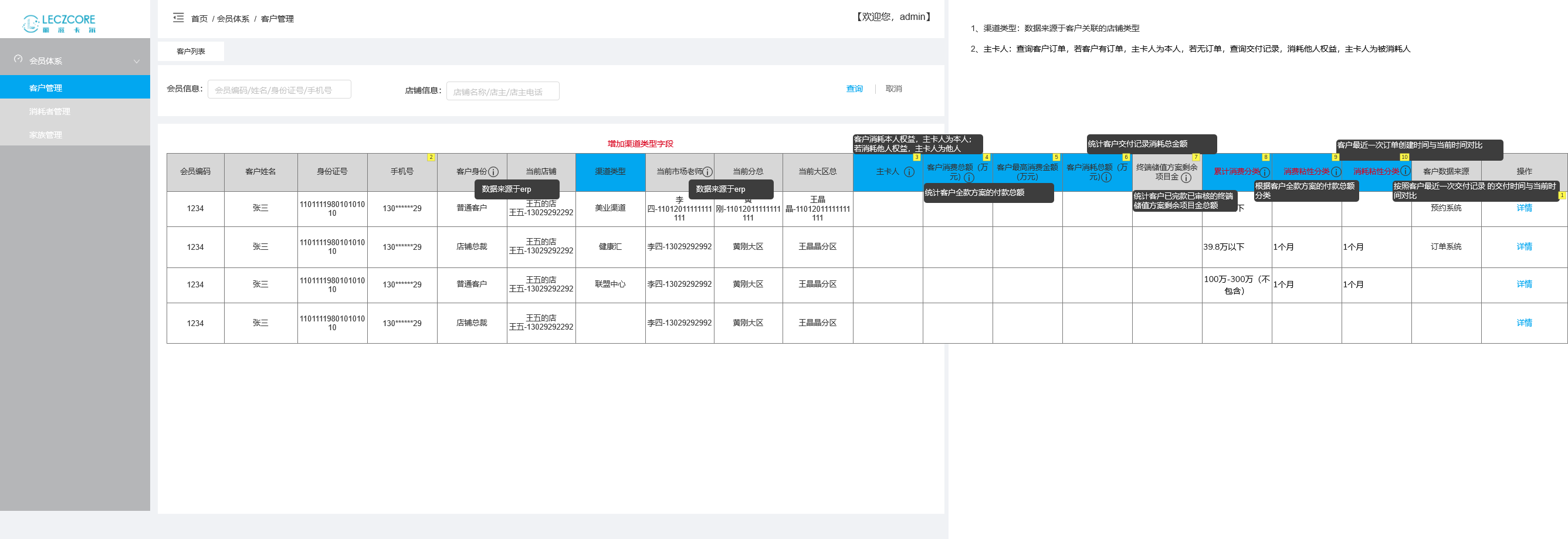Click the 会员编码 column header

pyautogui.click(x=195, y=172)
